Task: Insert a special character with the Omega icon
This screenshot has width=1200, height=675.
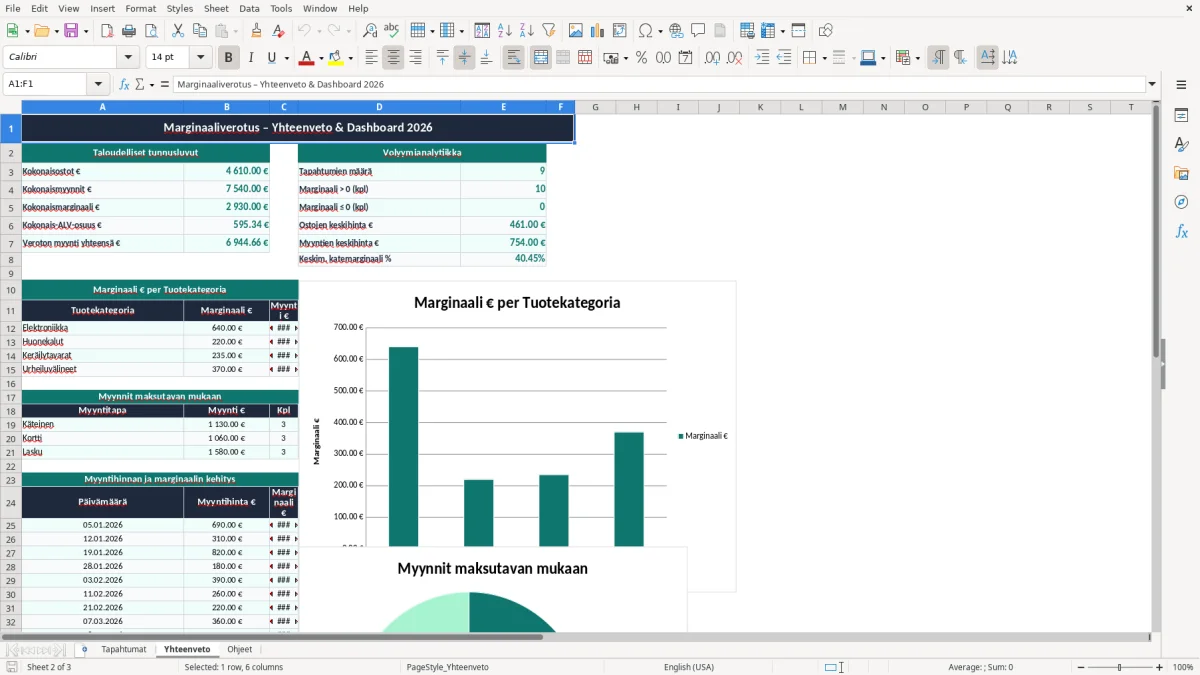Action: point(645,31)
